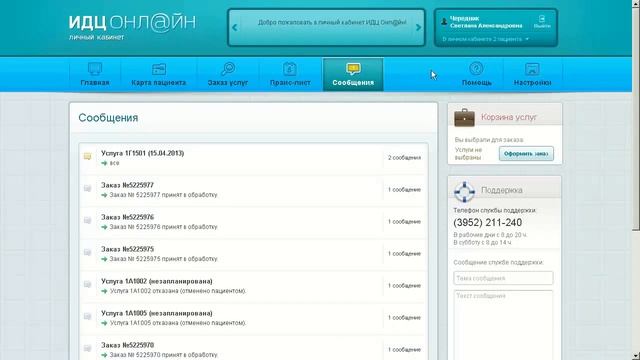
Task: Open the Прайс-лист tab
Action: 290,74
